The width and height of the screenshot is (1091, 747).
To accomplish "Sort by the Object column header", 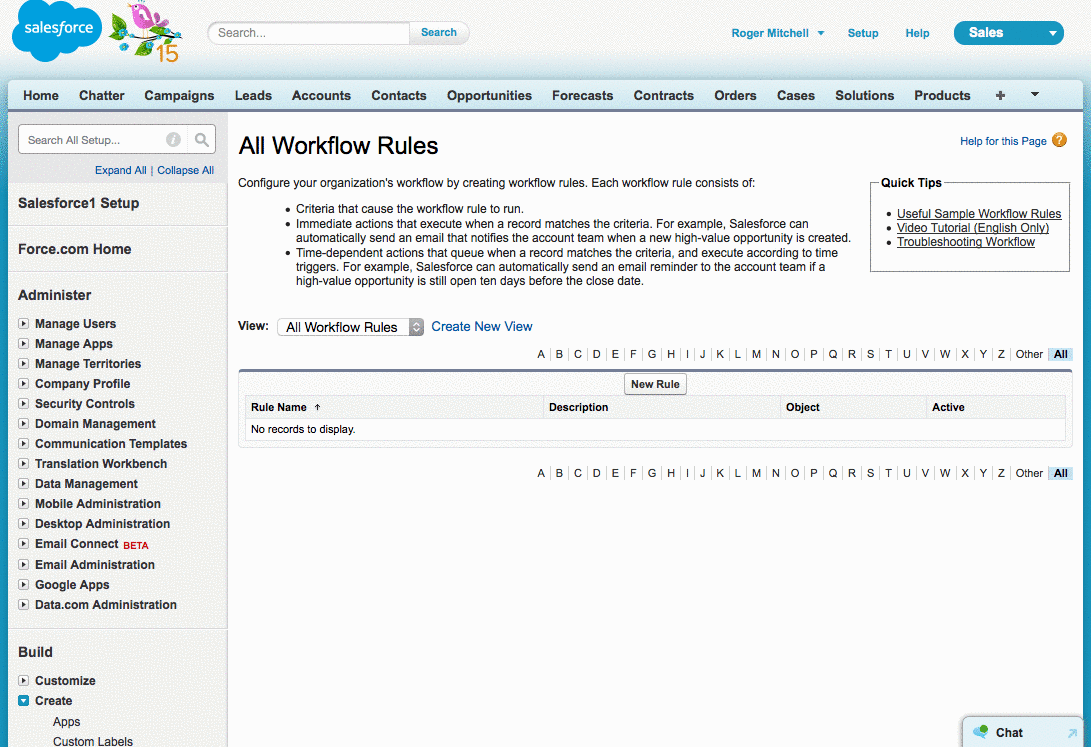I will 802,407.
